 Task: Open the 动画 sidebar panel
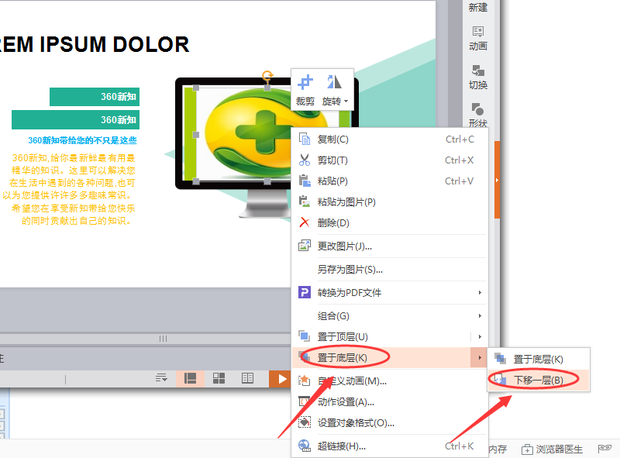[x=478, y=38]
